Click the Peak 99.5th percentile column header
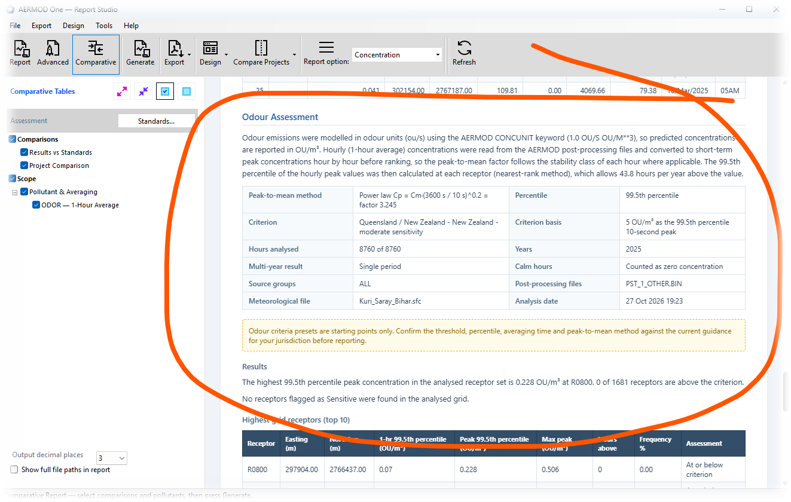Screen dimensions: 791x502 pos(494,443)
